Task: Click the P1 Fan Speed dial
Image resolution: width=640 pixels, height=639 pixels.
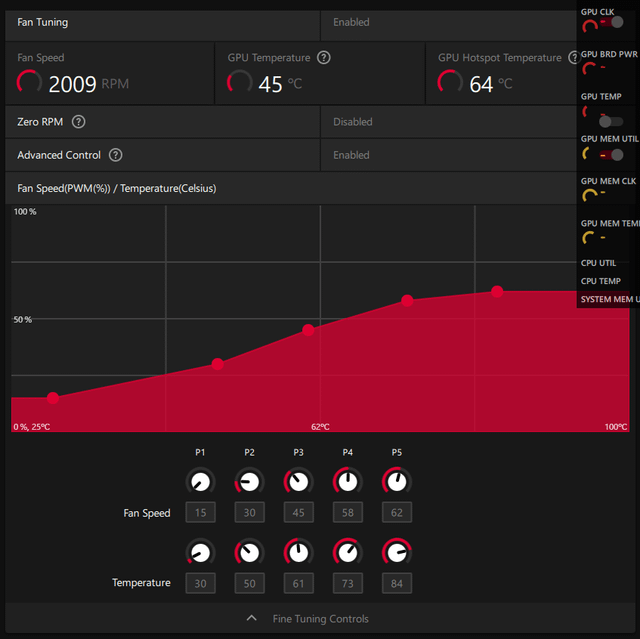Action: (200, 482)
